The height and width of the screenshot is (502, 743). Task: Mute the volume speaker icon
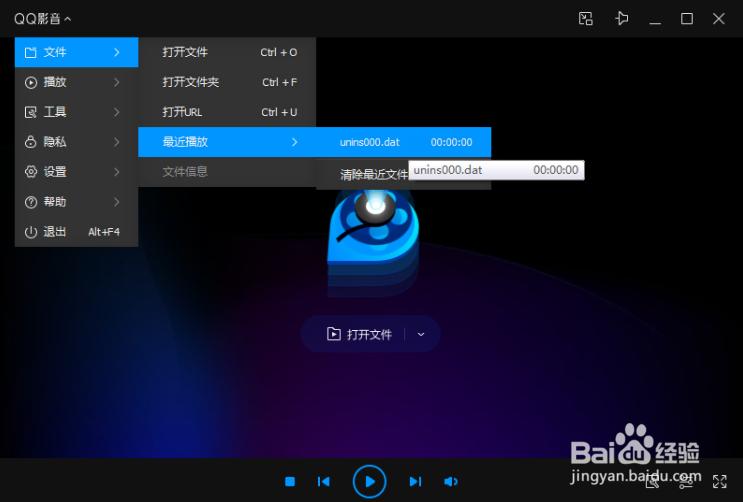click(451, 482)
